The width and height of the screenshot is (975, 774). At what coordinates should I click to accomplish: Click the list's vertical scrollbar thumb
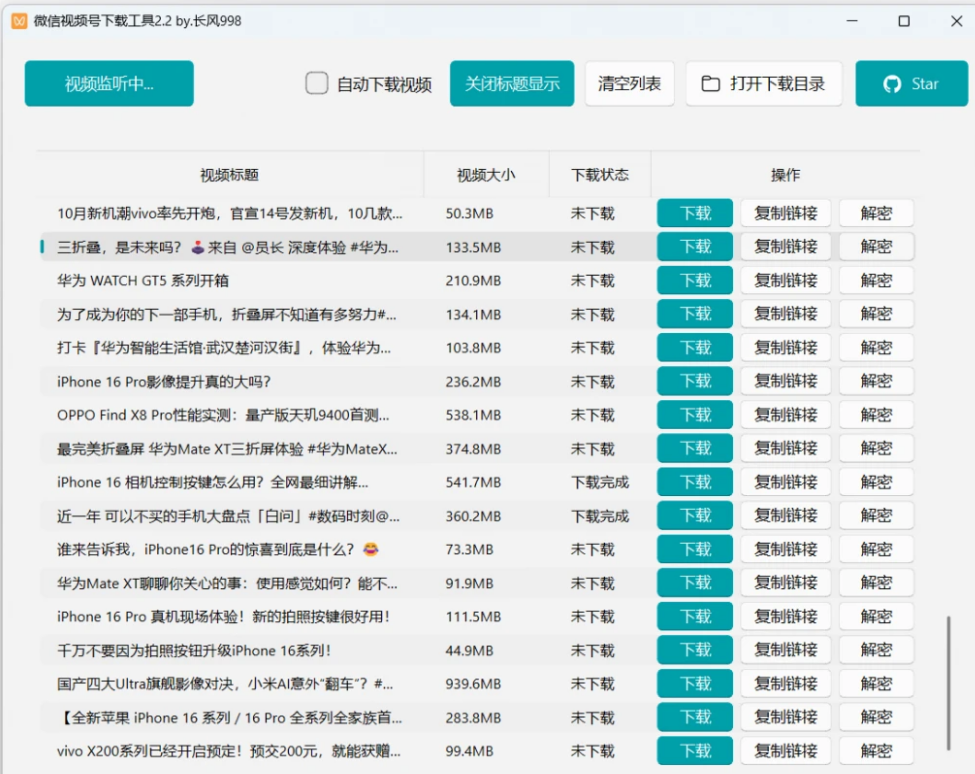tap(948, 683)
